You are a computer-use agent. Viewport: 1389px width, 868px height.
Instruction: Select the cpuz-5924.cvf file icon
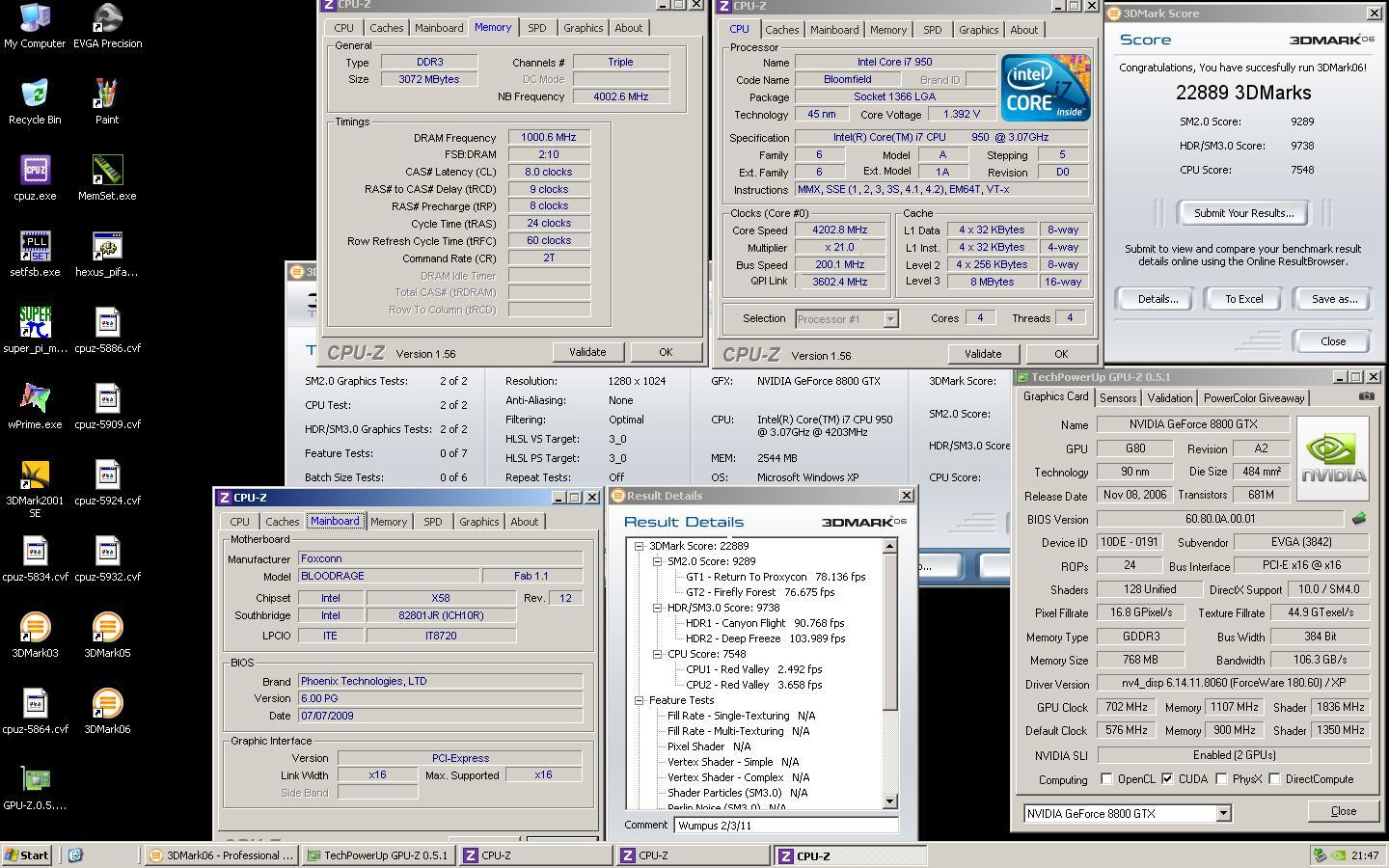(x=107, y=483)
